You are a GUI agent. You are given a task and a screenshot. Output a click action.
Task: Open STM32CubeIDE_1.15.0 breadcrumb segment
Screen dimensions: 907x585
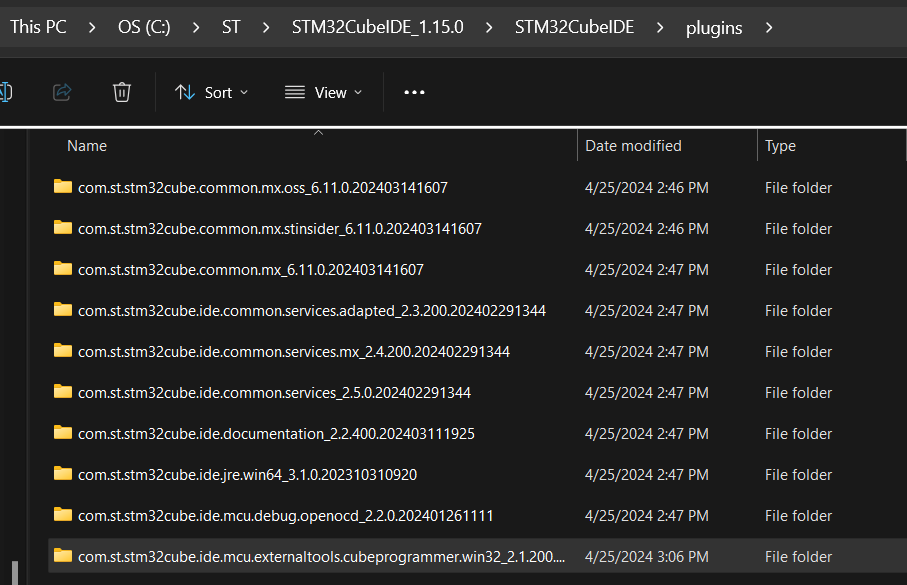point(377,27)
